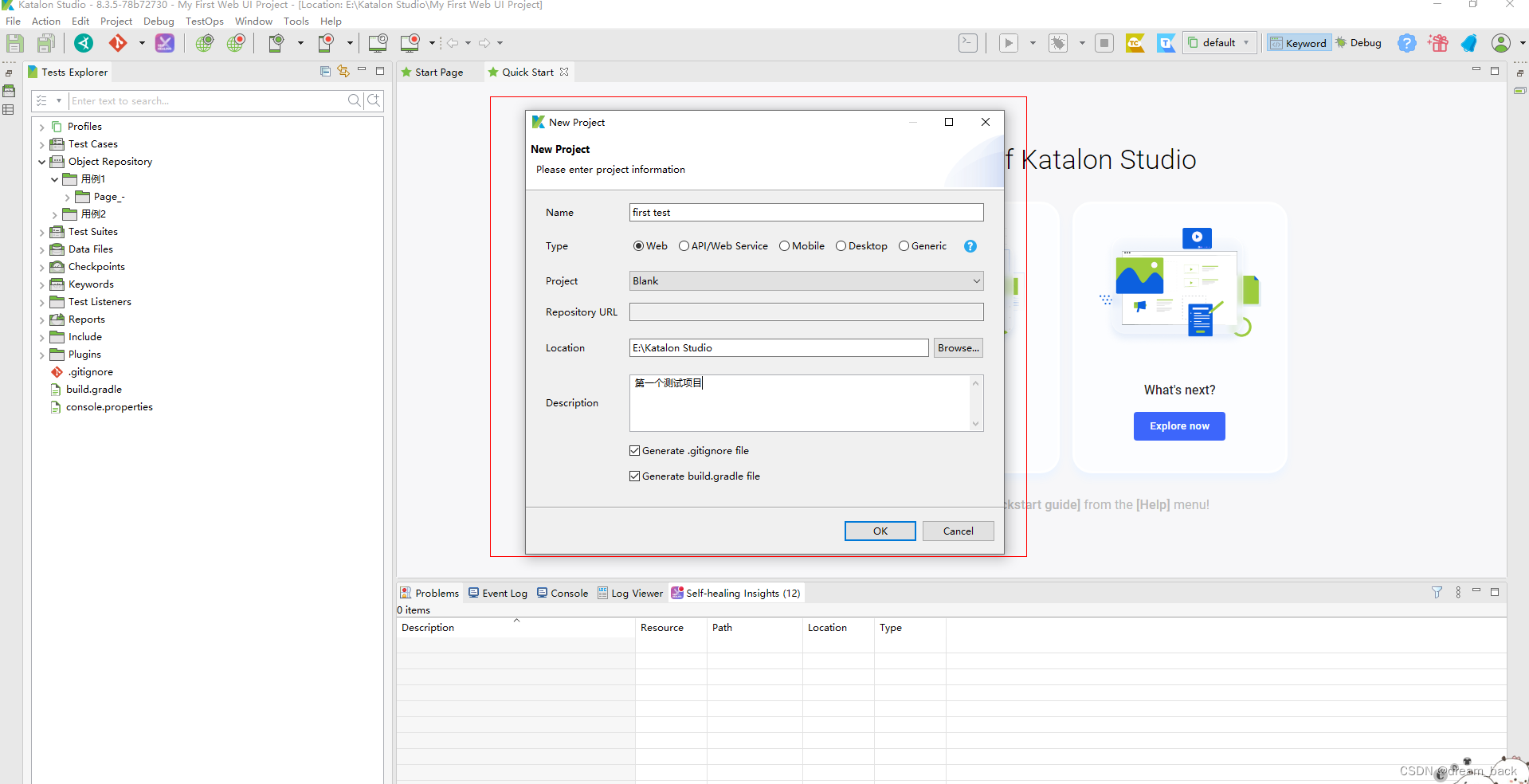Switch to the Console tab

[x=563, y=594]
